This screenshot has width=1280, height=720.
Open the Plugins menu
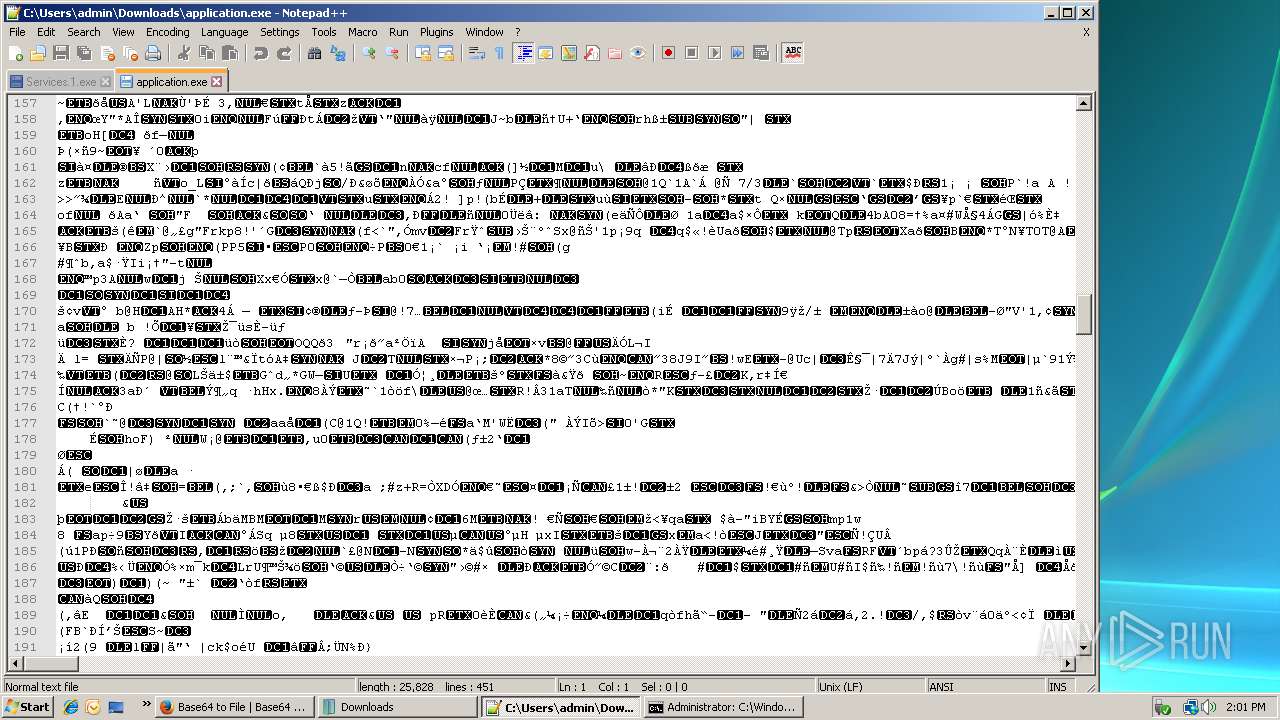coord(437,32)
